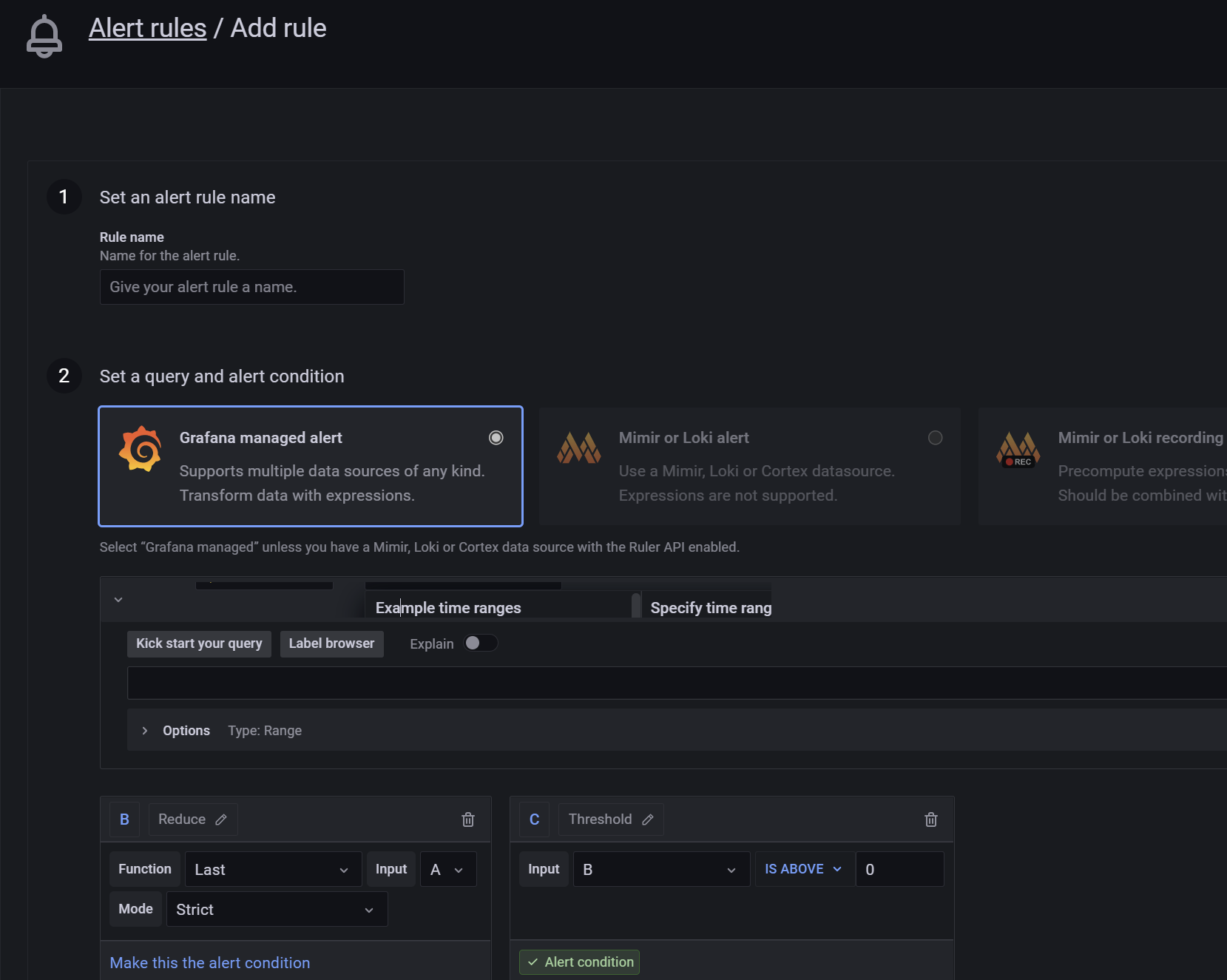Click the Mimir or Loki alert icon
The image size is (1227, 980).
tap(579, 447)
